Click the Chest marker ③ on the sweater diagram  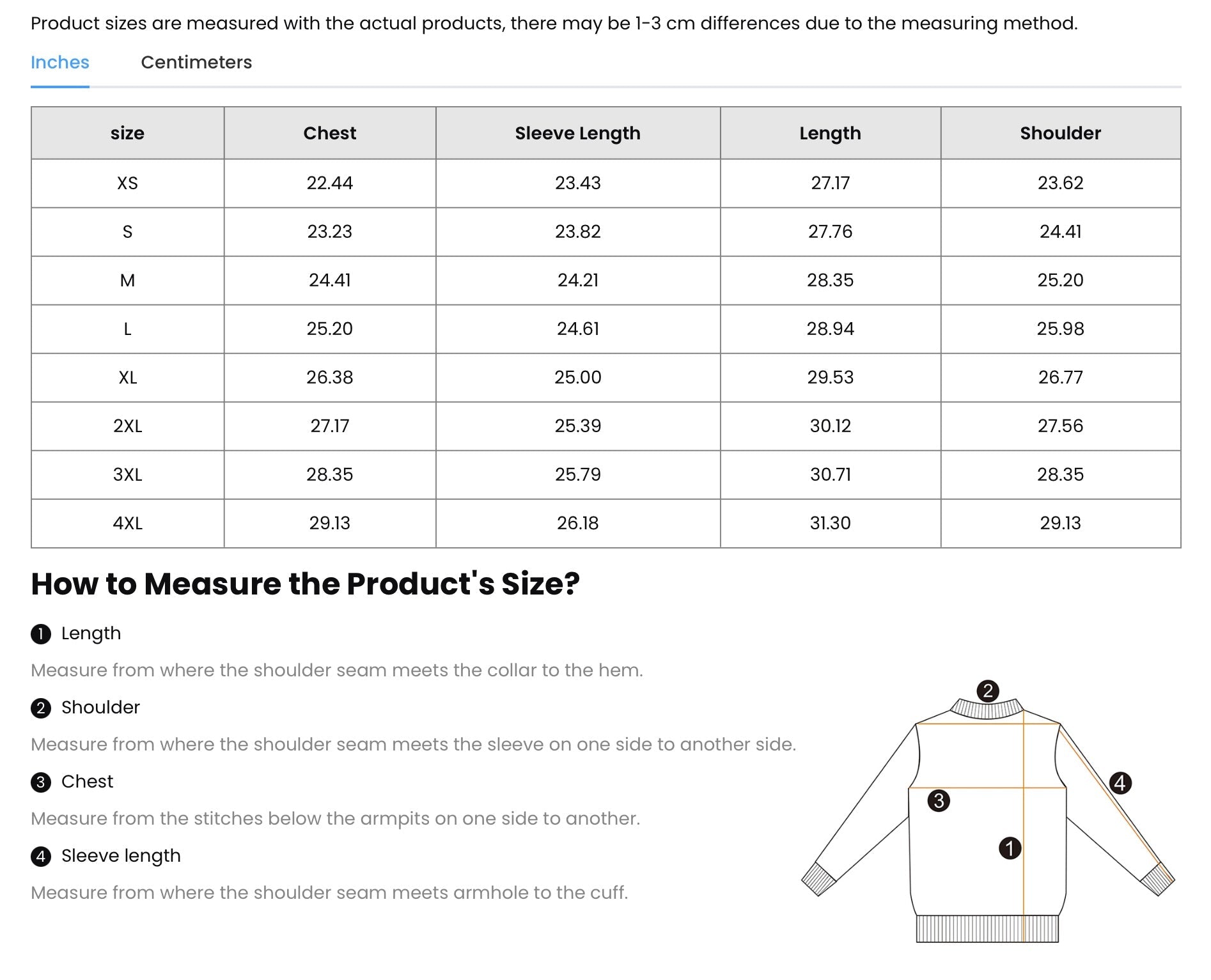pos(939,801)
